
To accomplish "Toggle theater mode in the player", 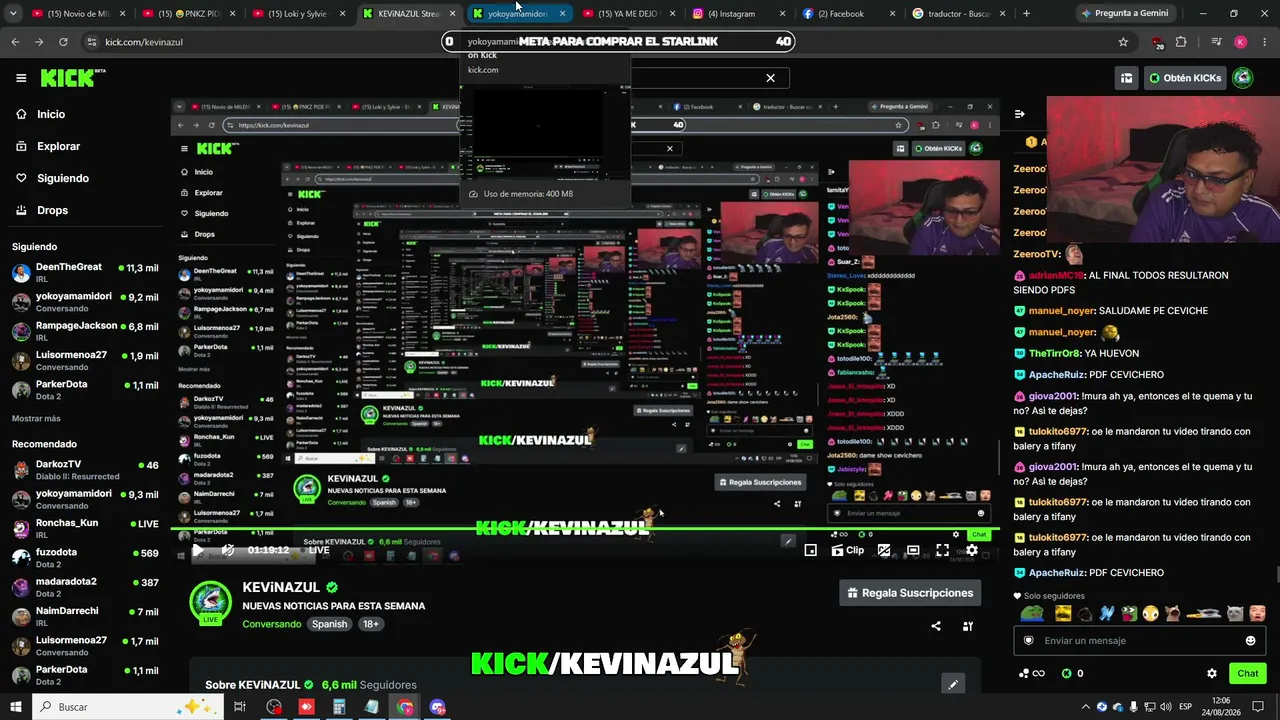I will coord(913,550).
